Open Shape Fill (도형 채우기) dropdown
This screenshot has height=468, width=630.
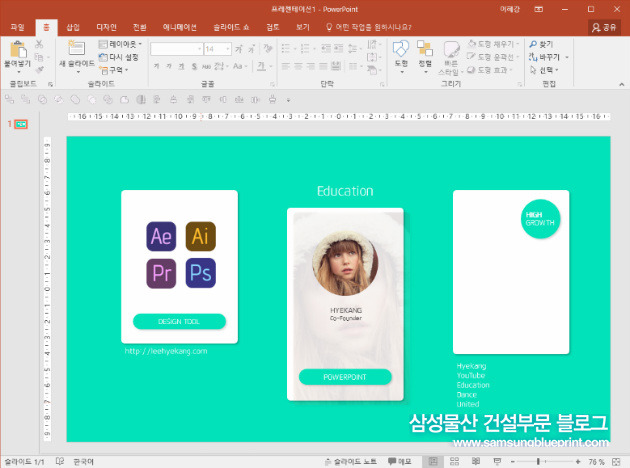click(x=494, y=44)
